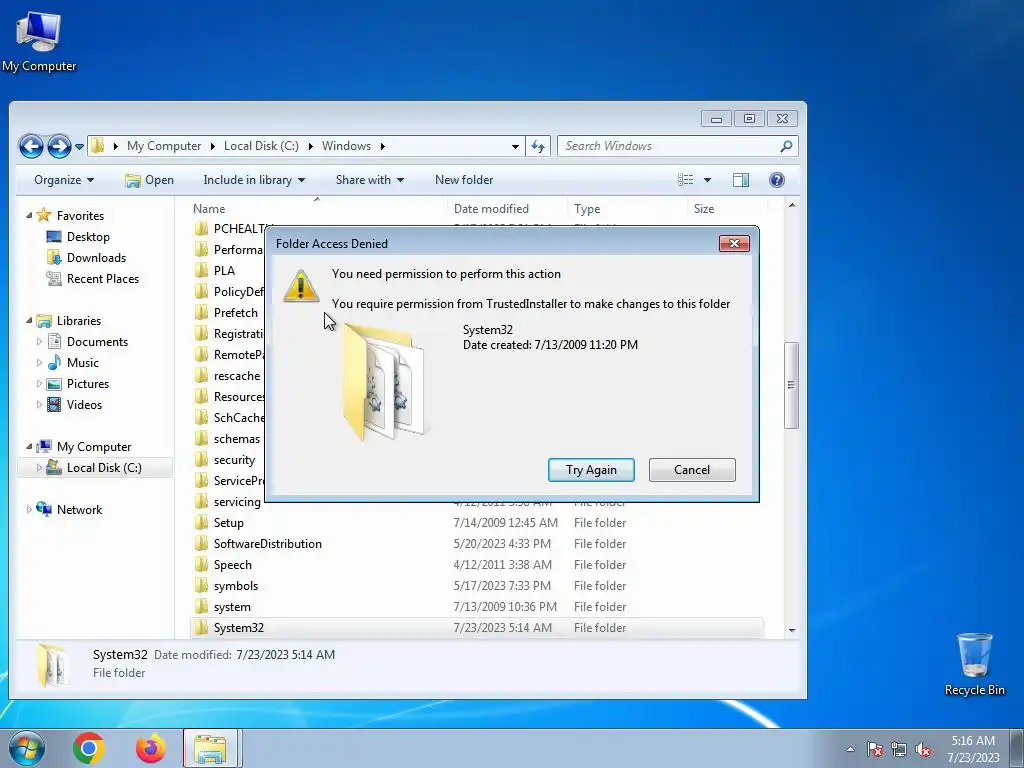Select Local Disk (C:) breadcrumb
This screenshot has height=768, width=1024.
pyautogui.click(x=261, y=146)
